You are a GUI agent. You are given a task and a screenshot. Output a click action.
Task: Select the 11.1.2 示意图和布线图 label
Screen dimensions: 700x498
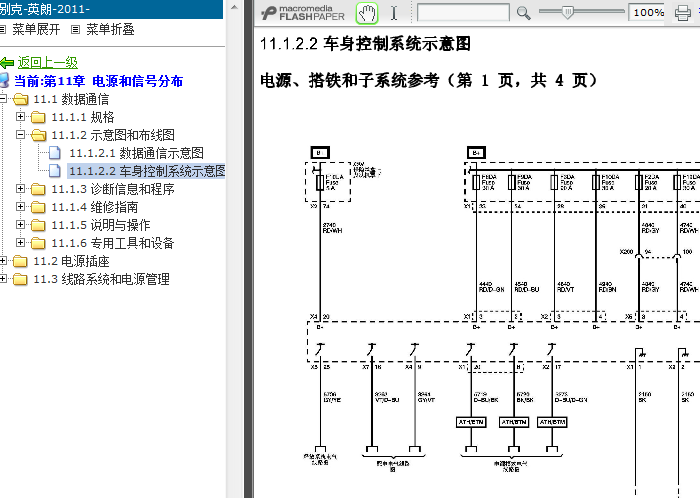coord(112,135)
